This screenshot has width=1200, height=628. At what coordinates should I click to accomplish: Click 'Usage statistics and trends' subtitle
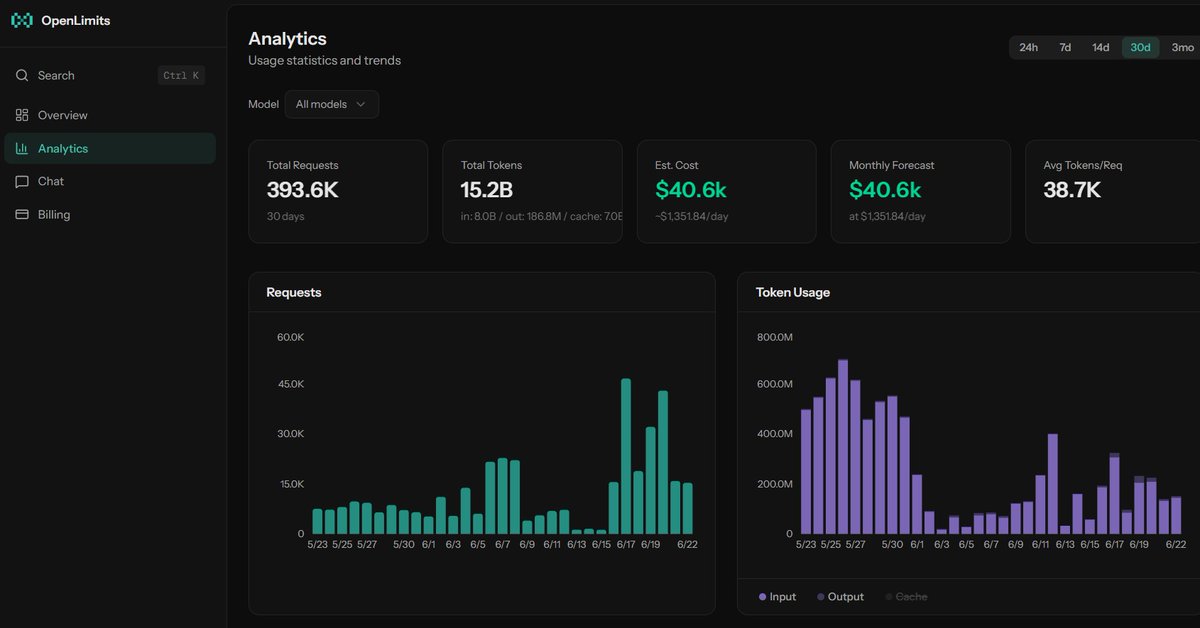point(324,60)
